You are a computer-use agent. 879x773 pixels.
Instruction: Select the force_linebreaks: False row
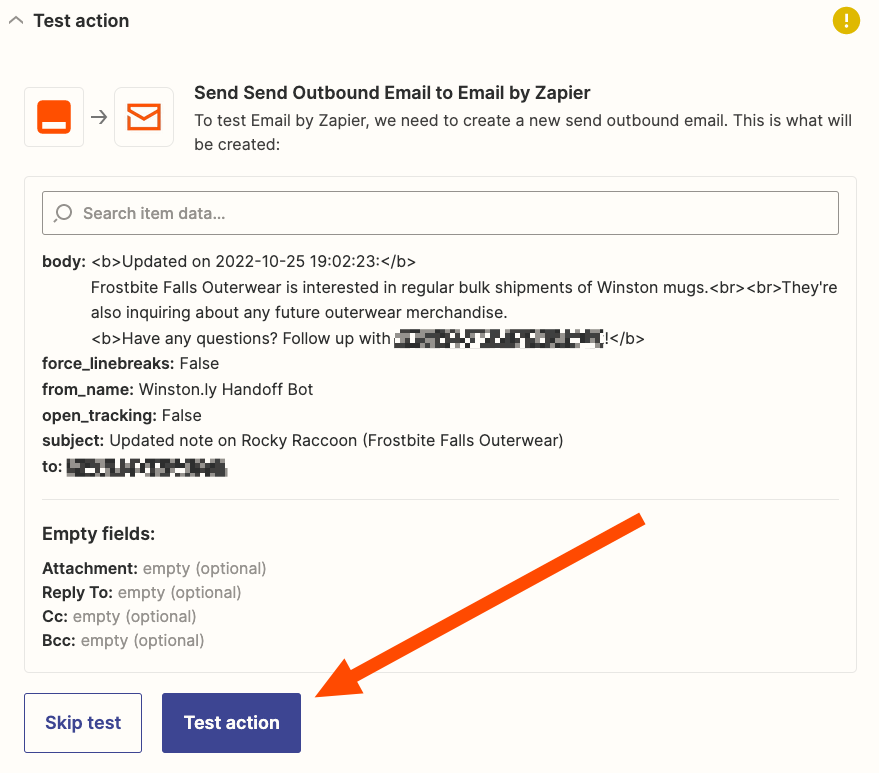(131, 364)
